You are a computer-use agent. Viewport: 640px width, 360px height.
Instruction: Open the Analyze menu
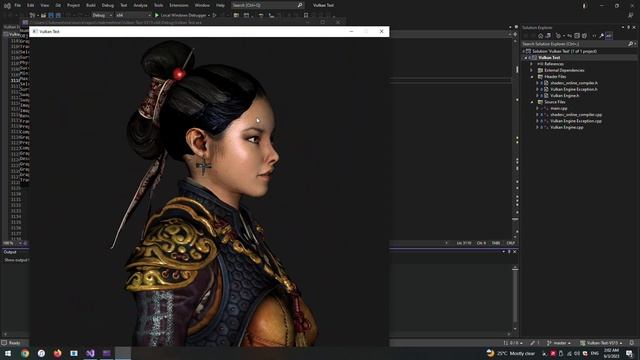pos(140,5)
